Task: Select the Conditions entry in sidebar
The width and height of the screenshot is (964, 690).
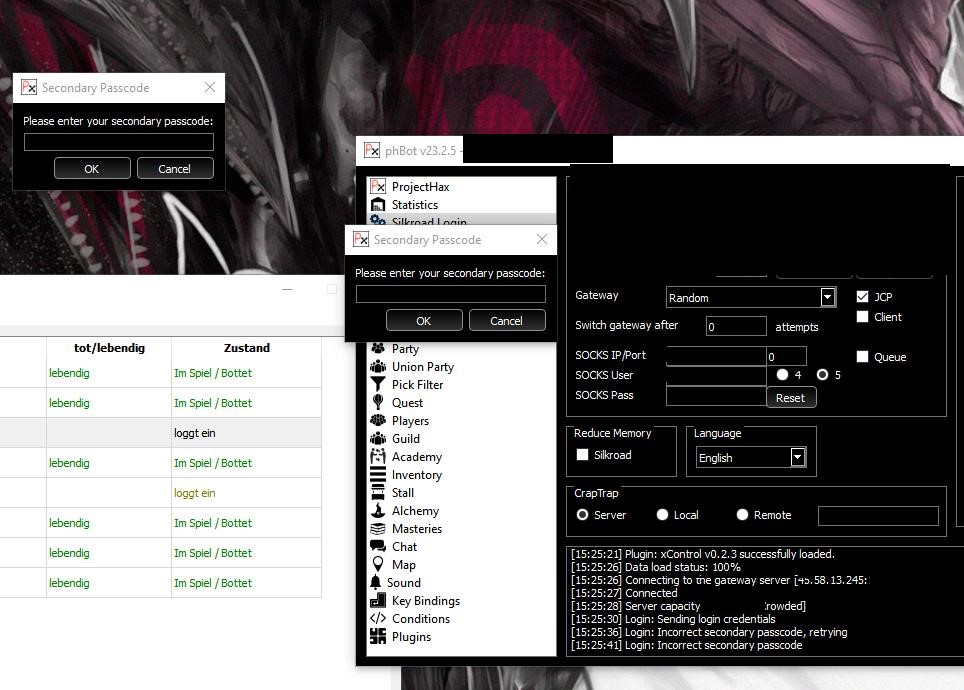Action: tap(420, 619)
